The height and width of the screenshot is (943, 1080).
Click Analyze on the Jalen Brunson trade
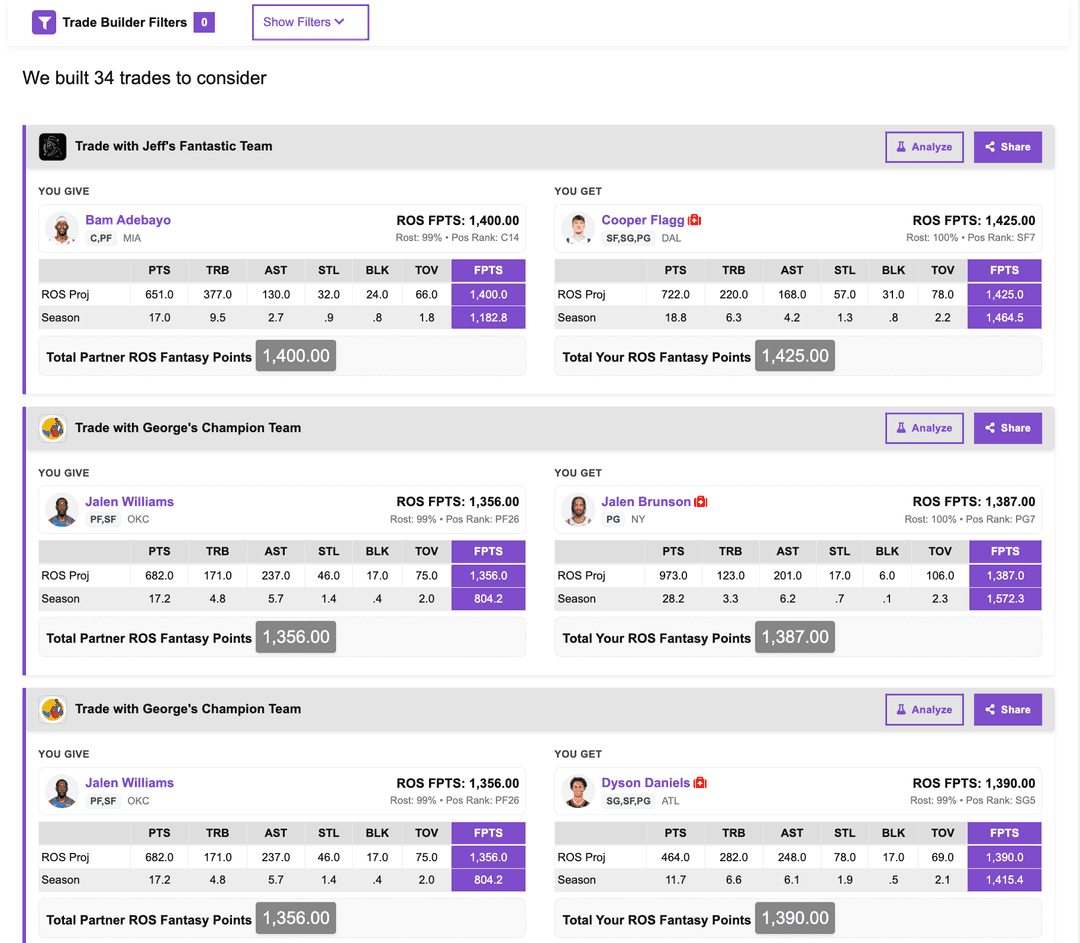point(924,427)
